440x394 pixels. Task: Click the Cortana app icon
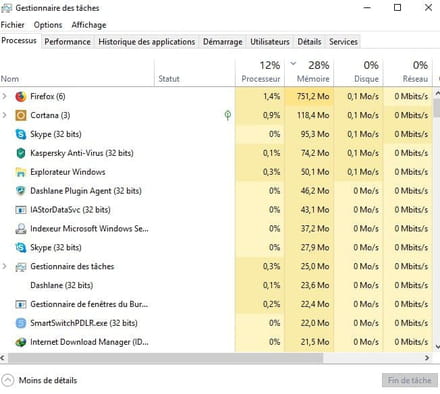tap(21, 115)
